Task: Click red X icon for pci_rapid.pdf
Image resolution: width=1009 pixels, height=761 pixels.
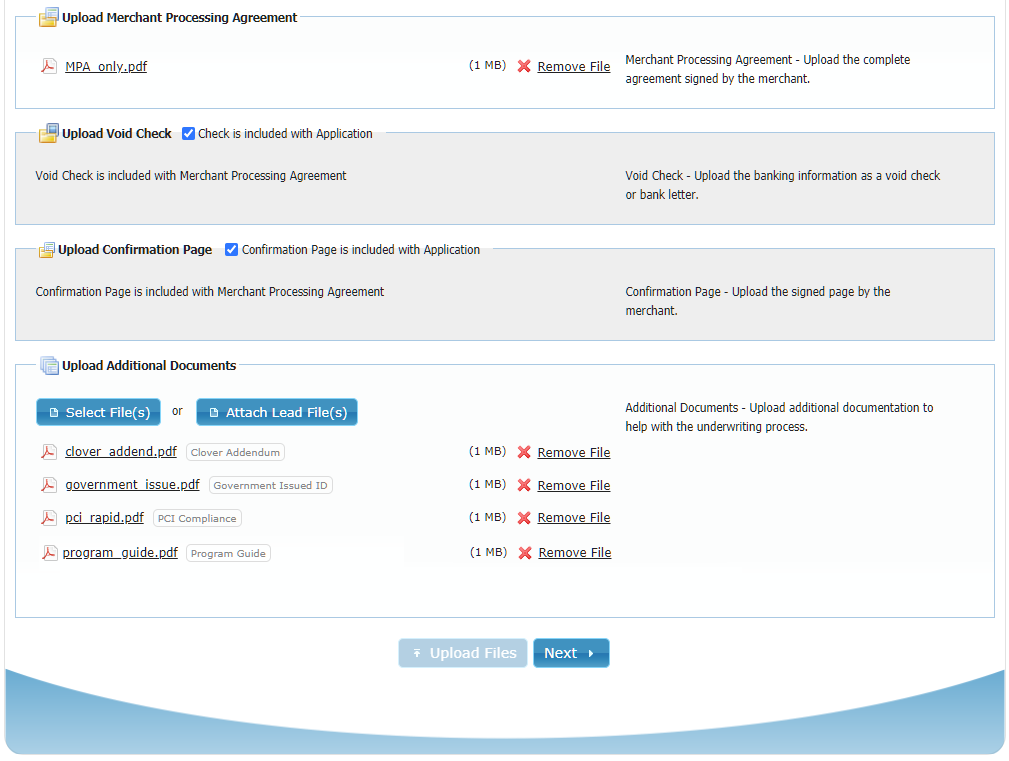Action: tap(524, 518)
